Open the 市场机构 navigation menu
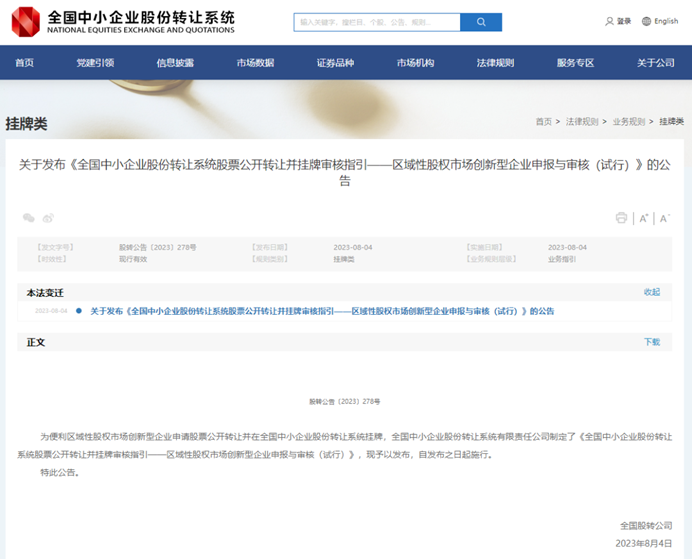The width and height of the screenshot is (692, 559). click(x=415, y=63)
